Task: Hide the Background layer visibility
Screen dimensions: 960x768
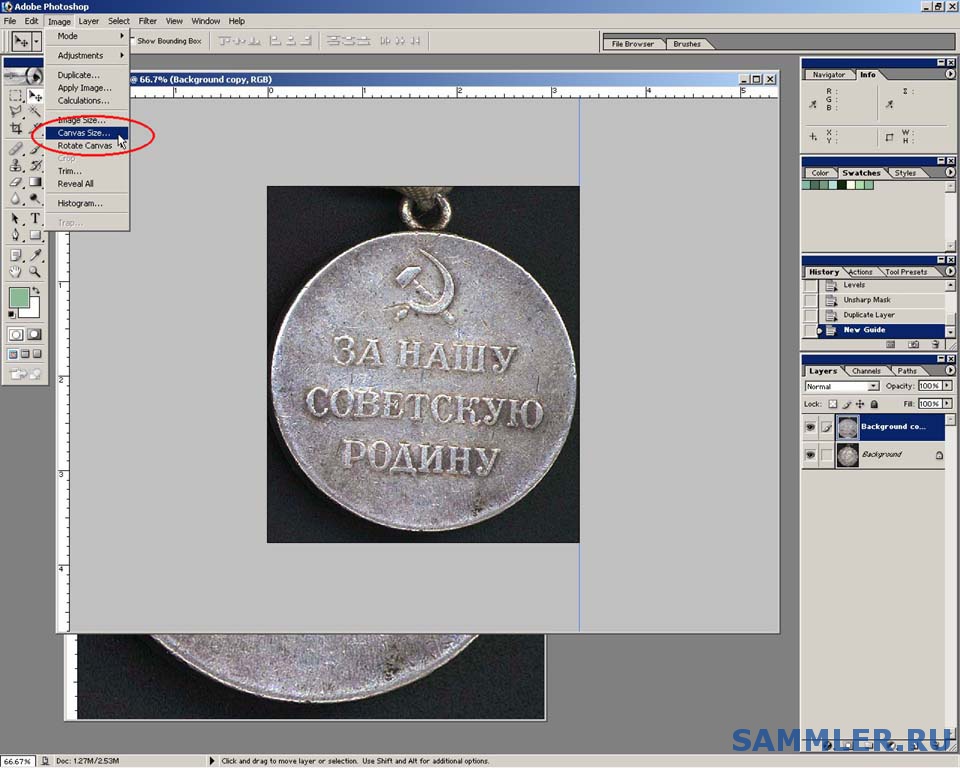Action: point(811,455)
